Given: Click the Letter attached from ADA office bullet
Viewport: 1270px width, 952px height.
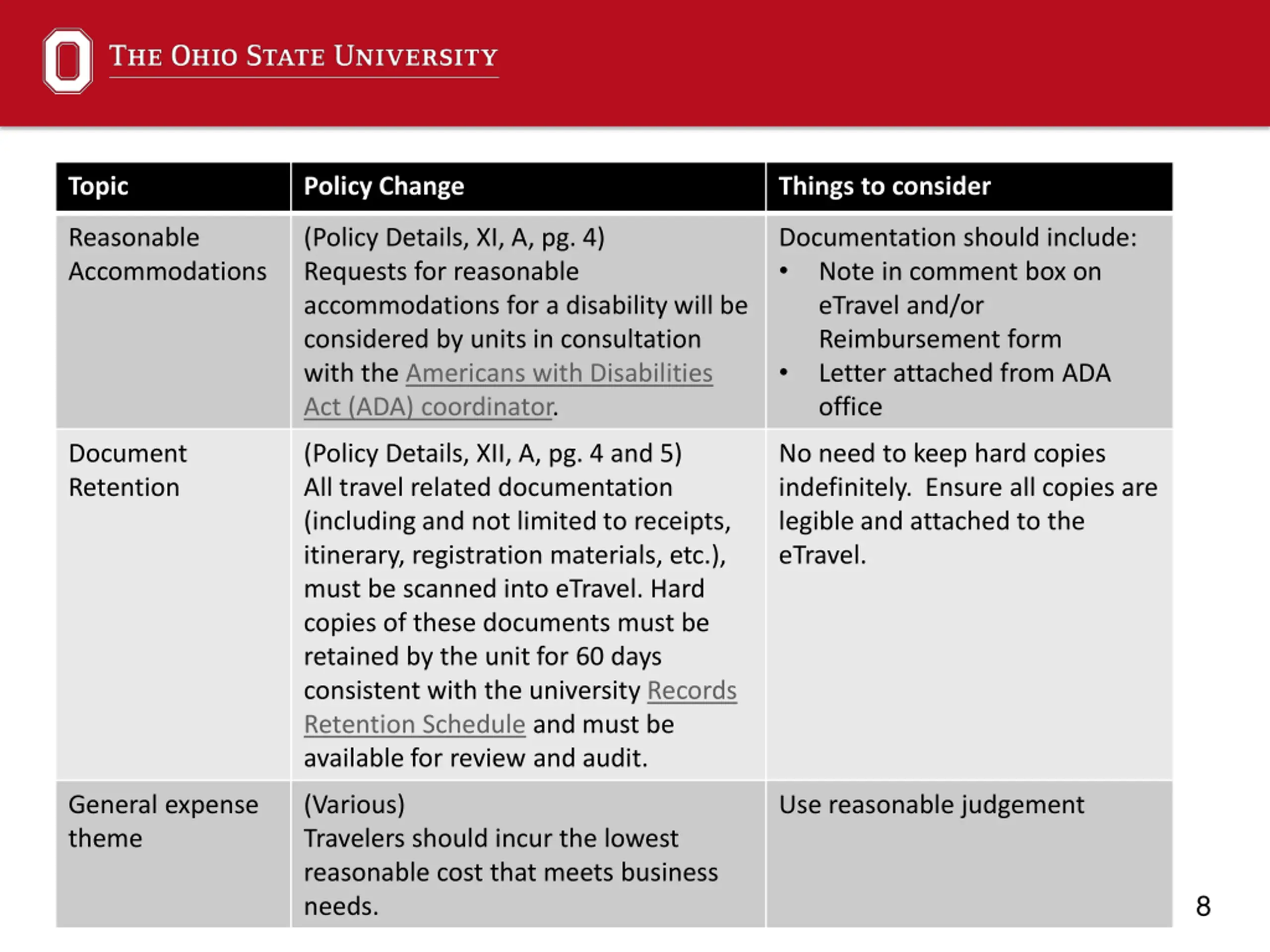Looking at the screenshot, I should click(945, 390).
